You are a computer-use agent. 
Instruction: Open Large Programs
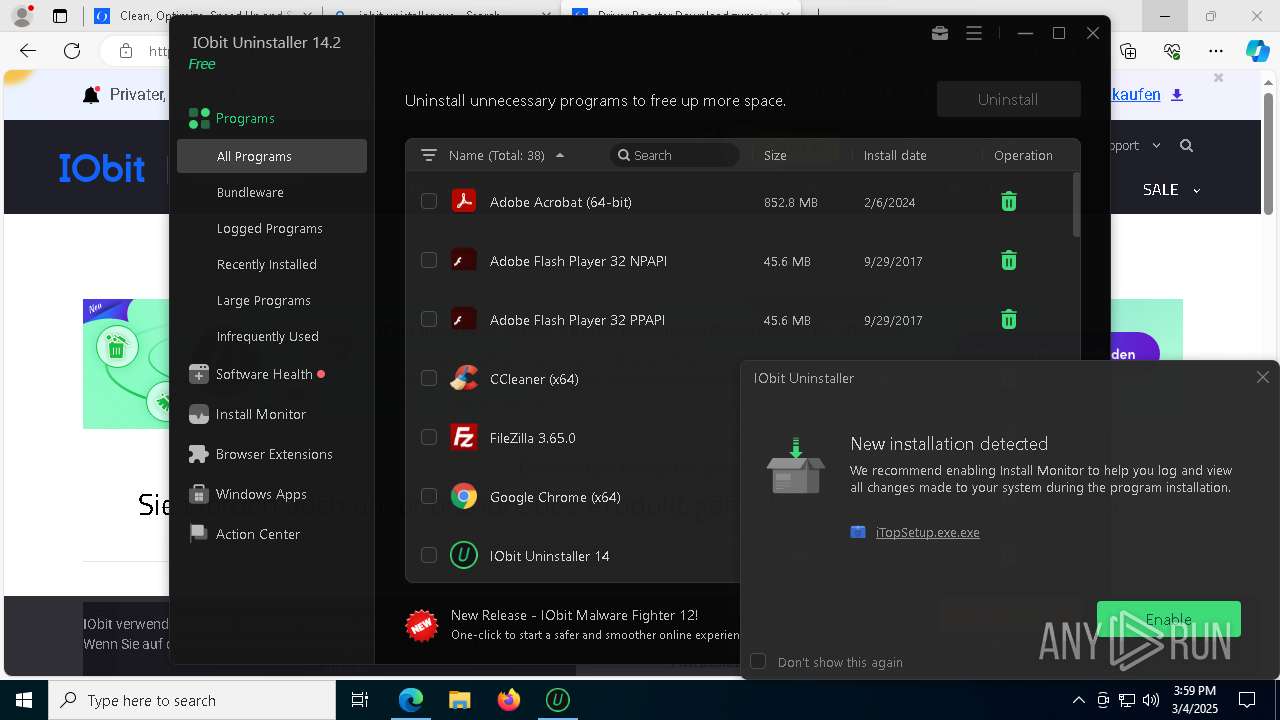pos(263,300)
